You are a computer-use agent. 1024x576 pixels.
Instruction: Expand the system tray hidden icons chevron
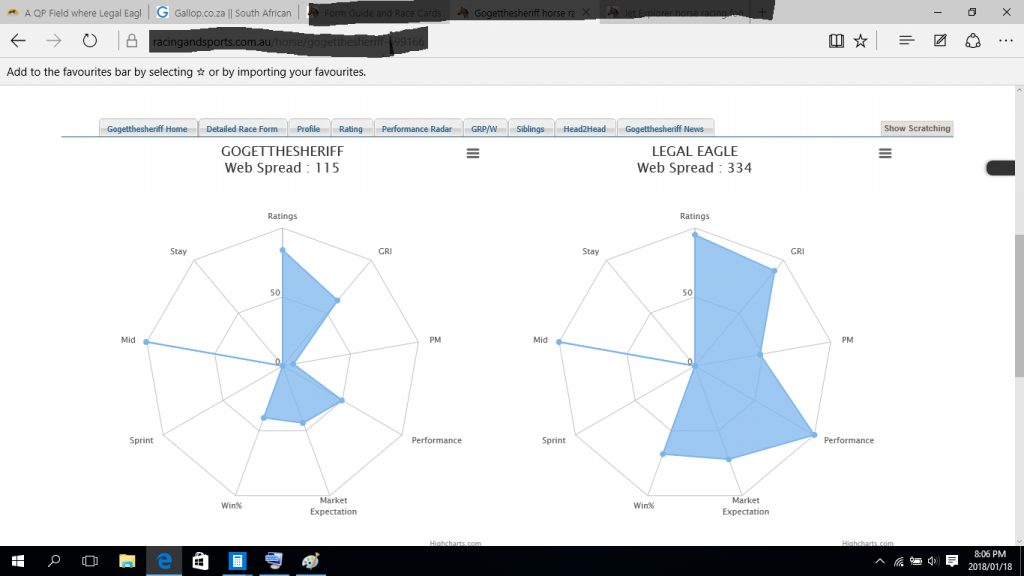point(880,560)
